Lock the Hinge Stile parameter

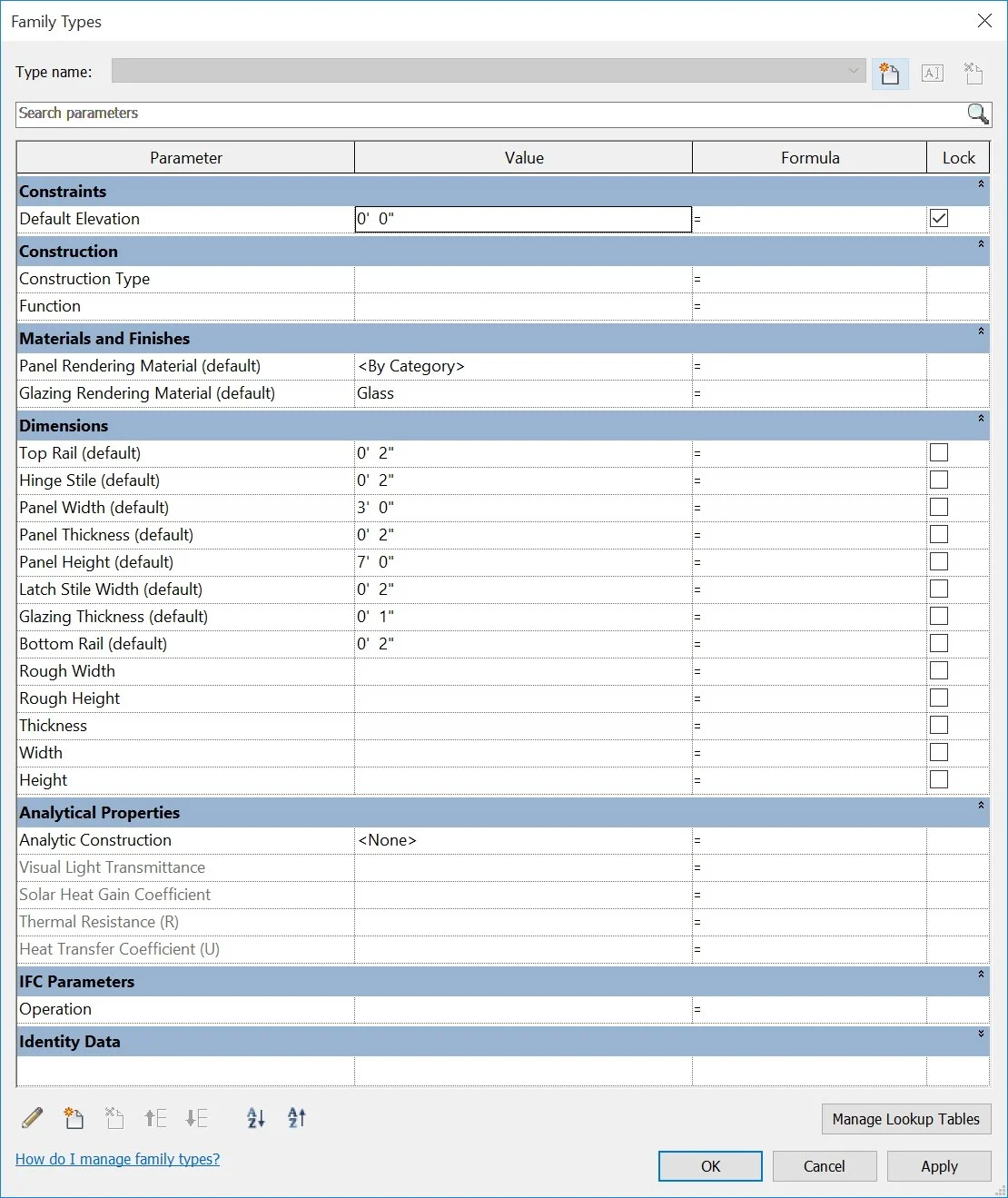939,480
